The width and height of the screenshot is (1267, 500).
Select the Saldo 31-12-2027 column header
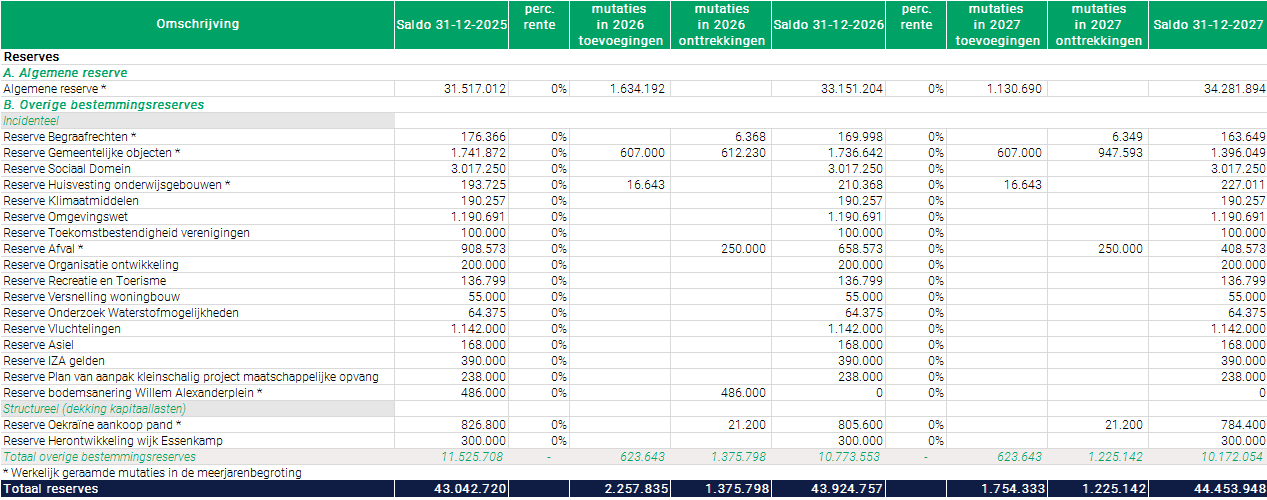[x=1208, y=24]
